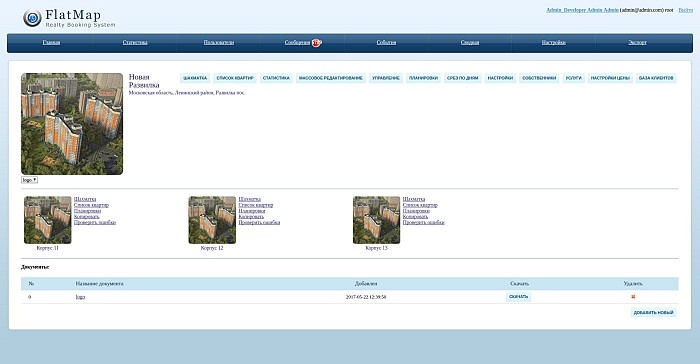Open the logo dropdown under main image
Screen dimensions: 700x364
29,180
